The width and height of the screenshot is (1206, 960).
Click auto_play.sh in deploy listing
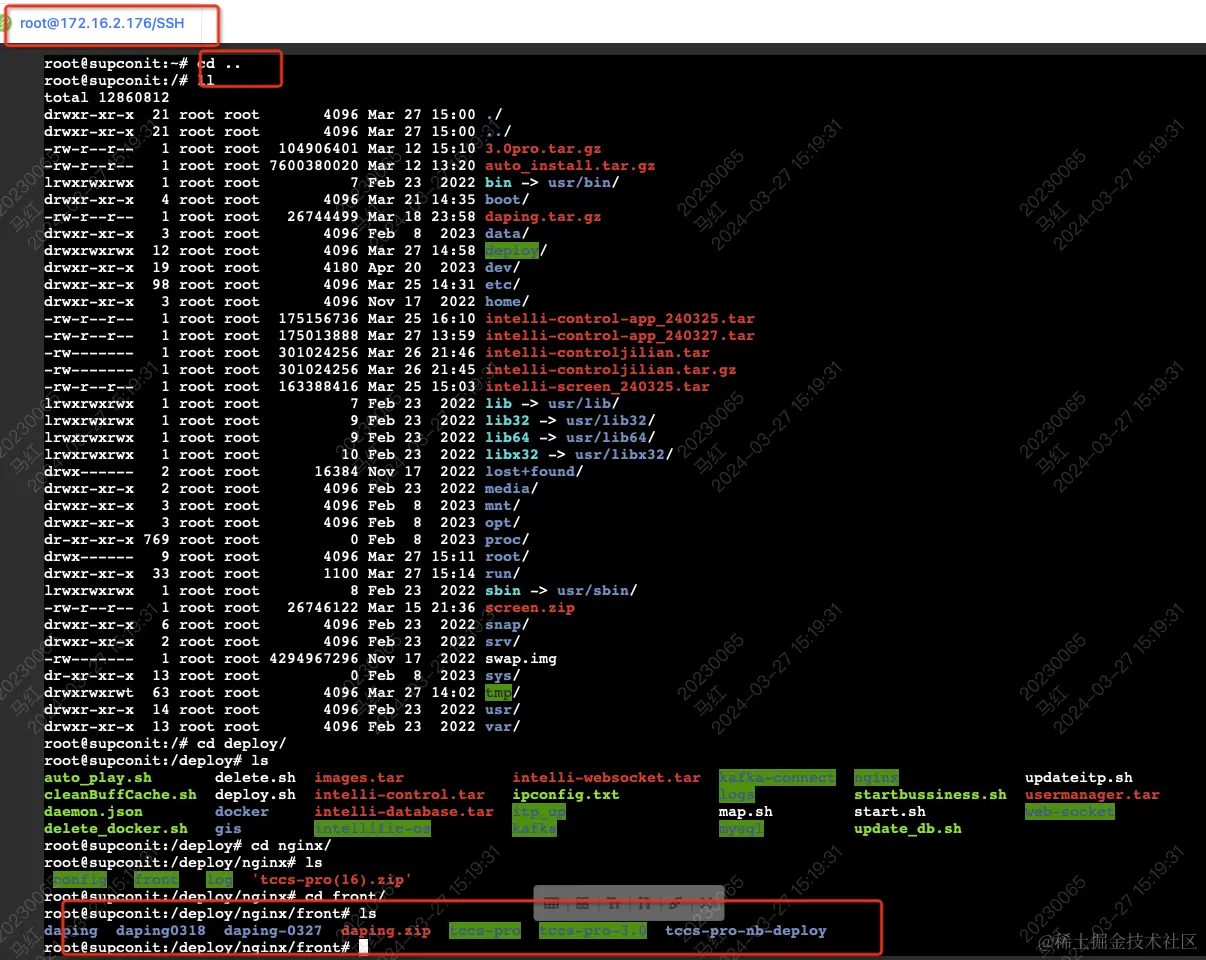tap(98, 777)
